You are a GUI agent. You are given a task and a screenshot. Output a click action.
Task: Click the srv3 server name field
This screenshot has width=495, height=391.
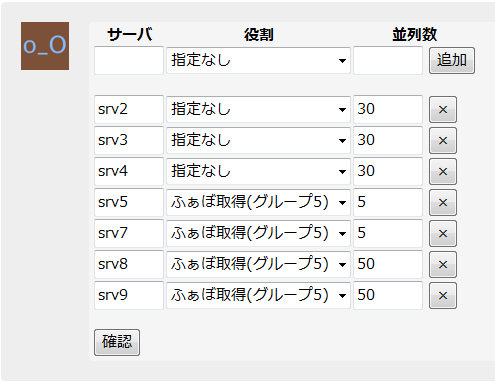129,140
